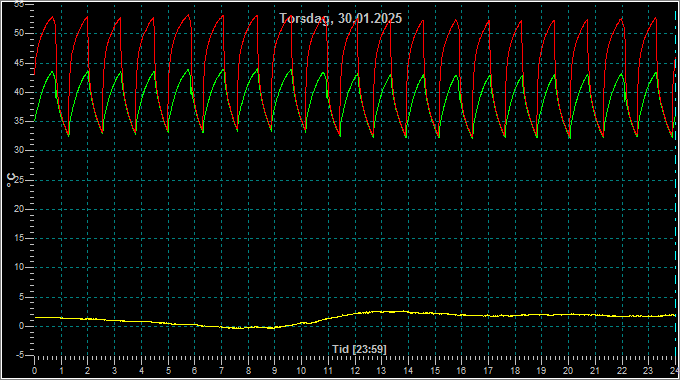Click the °C unit label on y-axis
The height and width of the screenshot is (380, 680).
click(11, 180)
